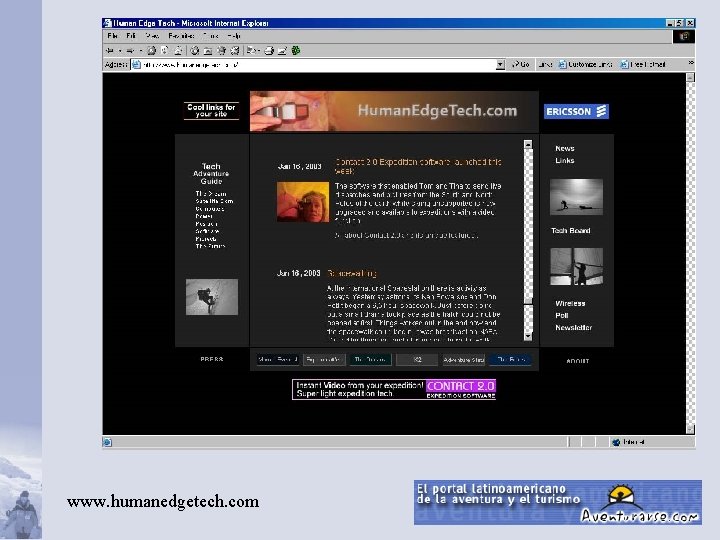This screenshot has height=540, width=720.
Task: Click the Internet zone icon in status bar
Action: (616, 442)
